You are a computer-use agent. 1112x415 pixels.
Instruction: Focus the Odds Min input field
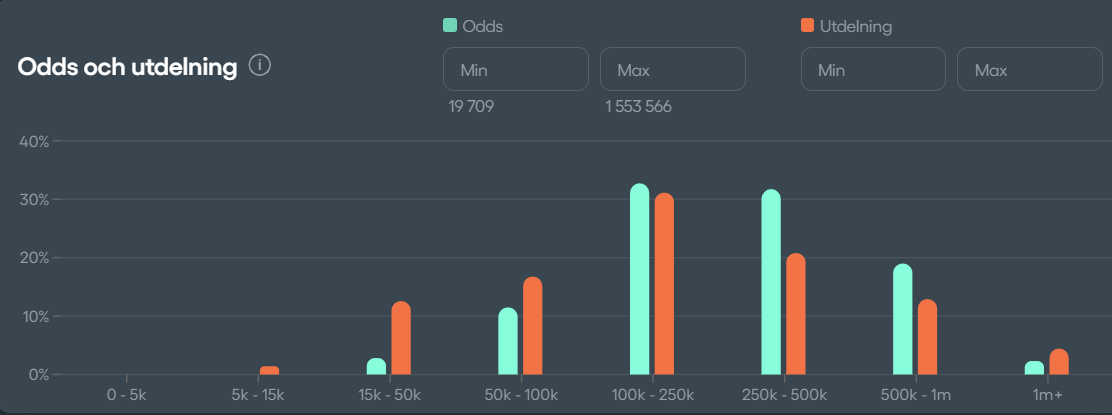coord(516,70)
